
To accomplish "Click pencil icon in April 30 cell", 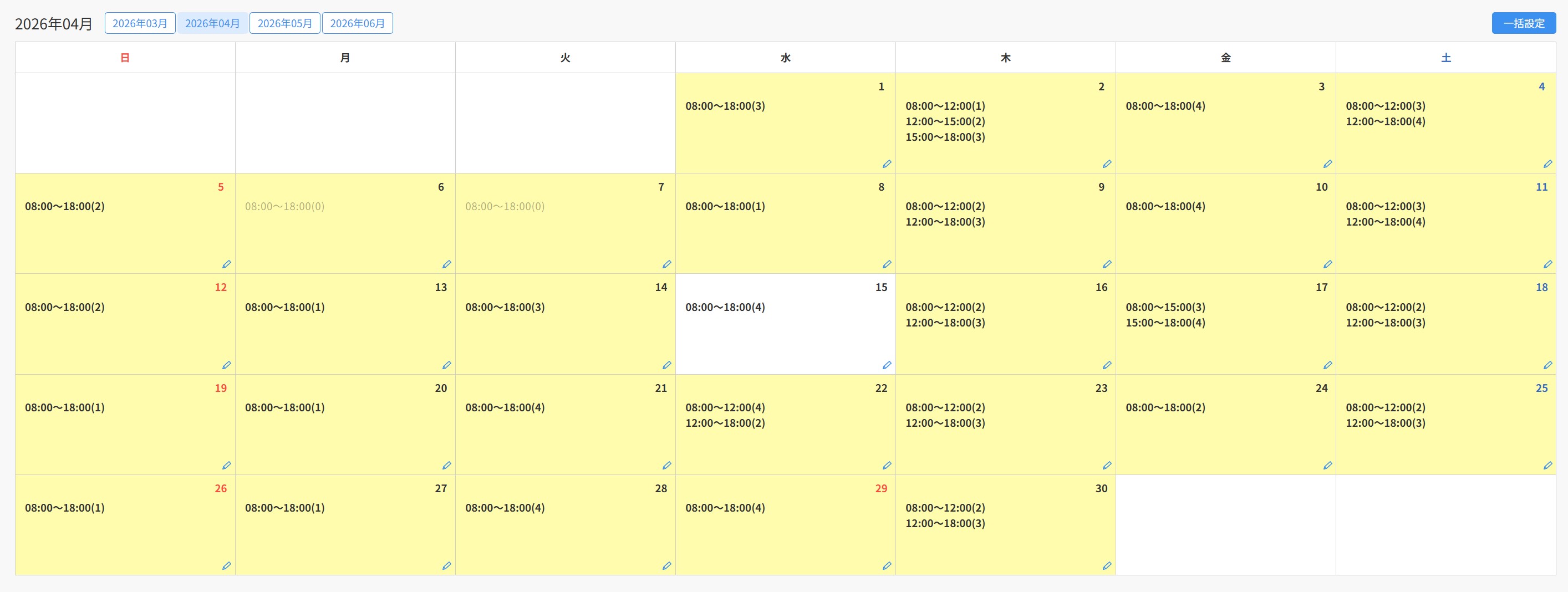I will coord(1107,566).
